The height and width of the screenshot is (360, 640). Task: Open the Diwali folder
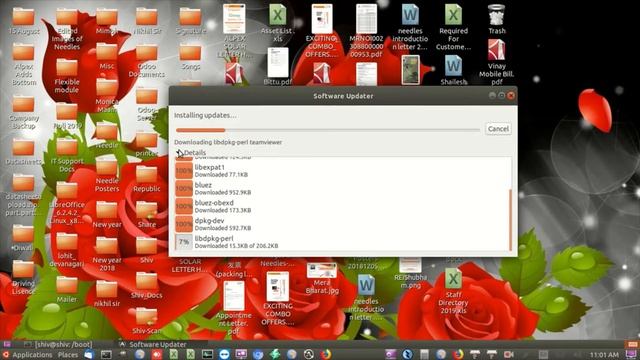(23, 239)
